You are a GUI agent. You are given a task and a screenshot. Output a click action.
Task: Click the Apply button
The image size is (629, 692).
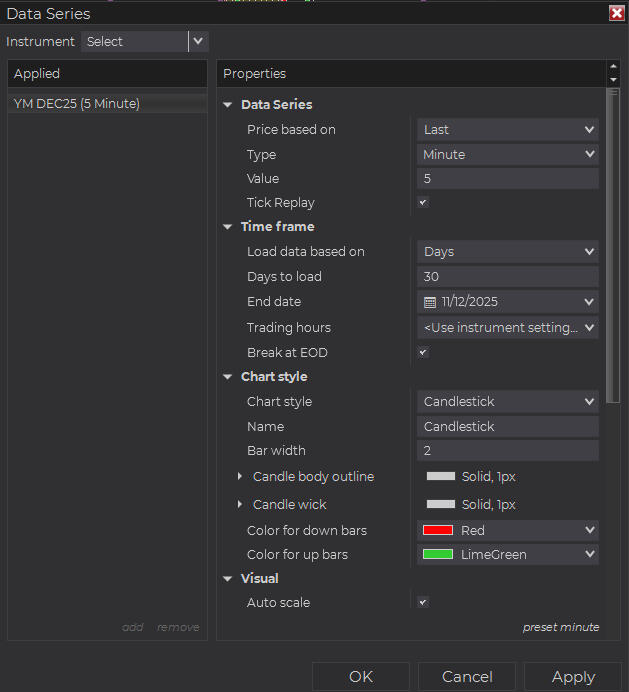(x=573, y=677)
